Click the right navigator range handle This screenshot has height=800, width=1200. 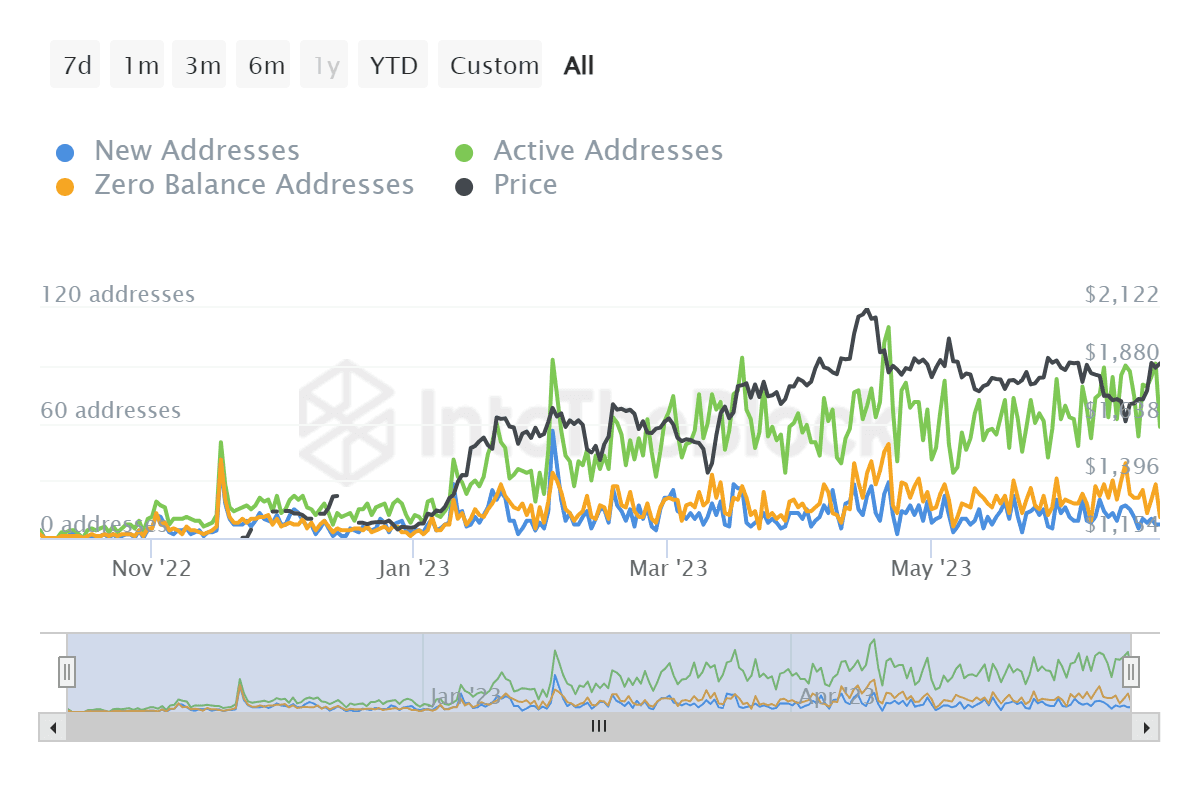pyautogui.click(x=1131, y=672)
